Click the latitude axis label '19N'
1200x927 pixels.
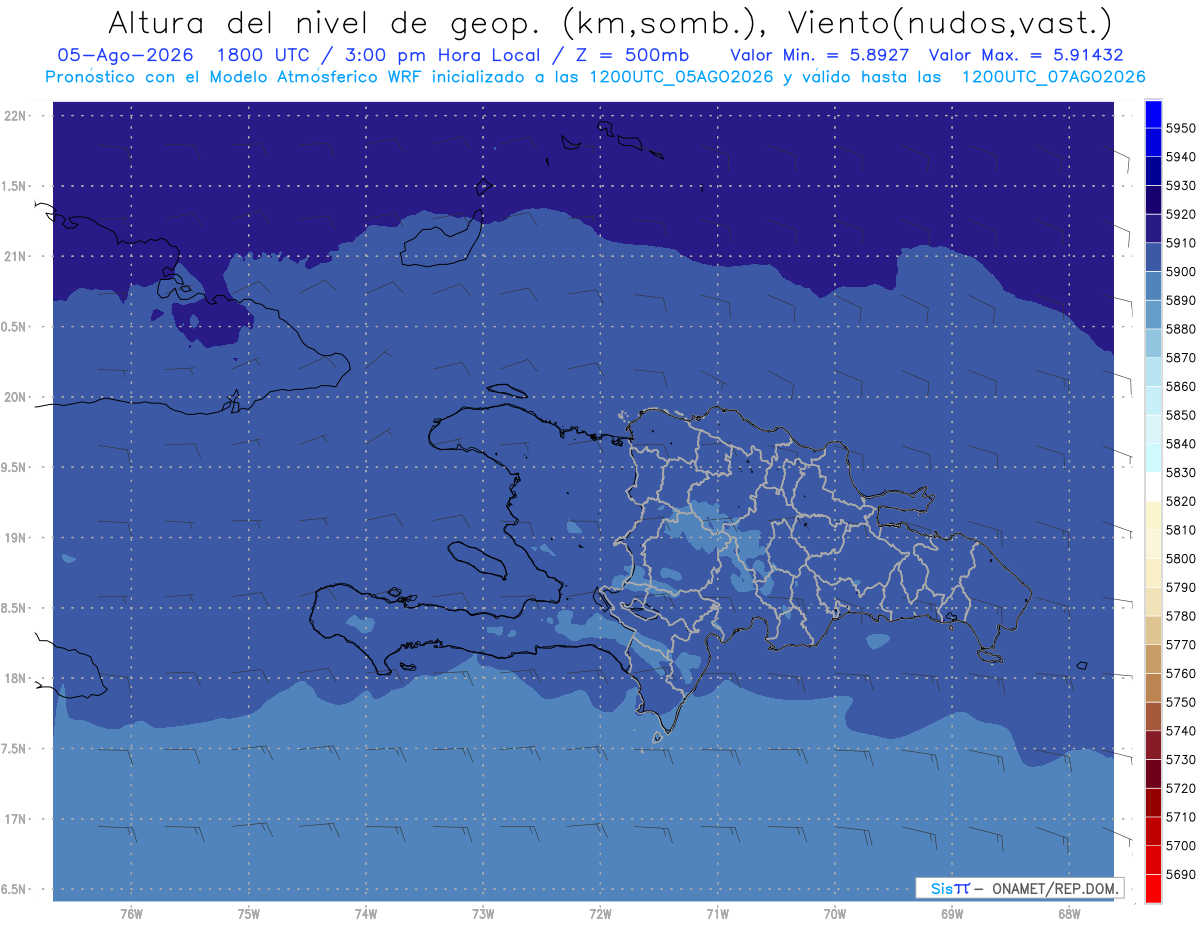point(16,538)
